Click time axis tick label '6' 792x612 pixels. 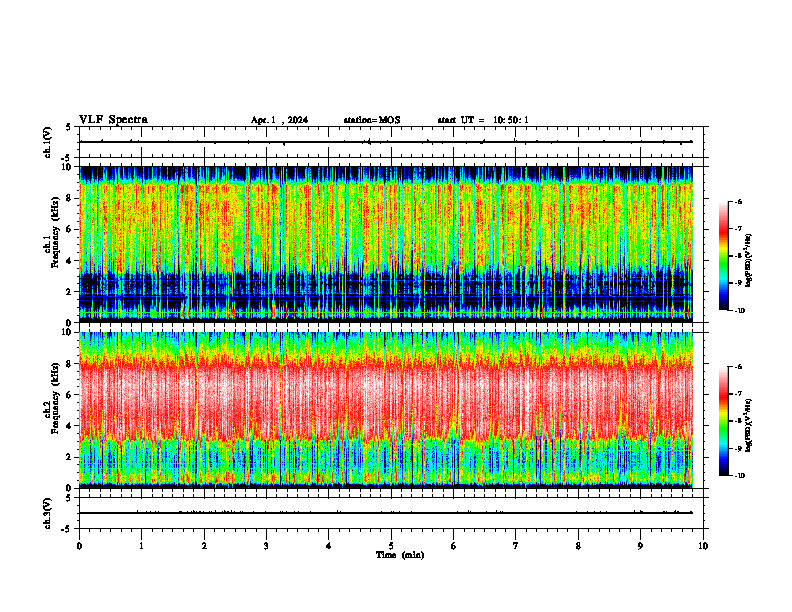click(454, 546)
